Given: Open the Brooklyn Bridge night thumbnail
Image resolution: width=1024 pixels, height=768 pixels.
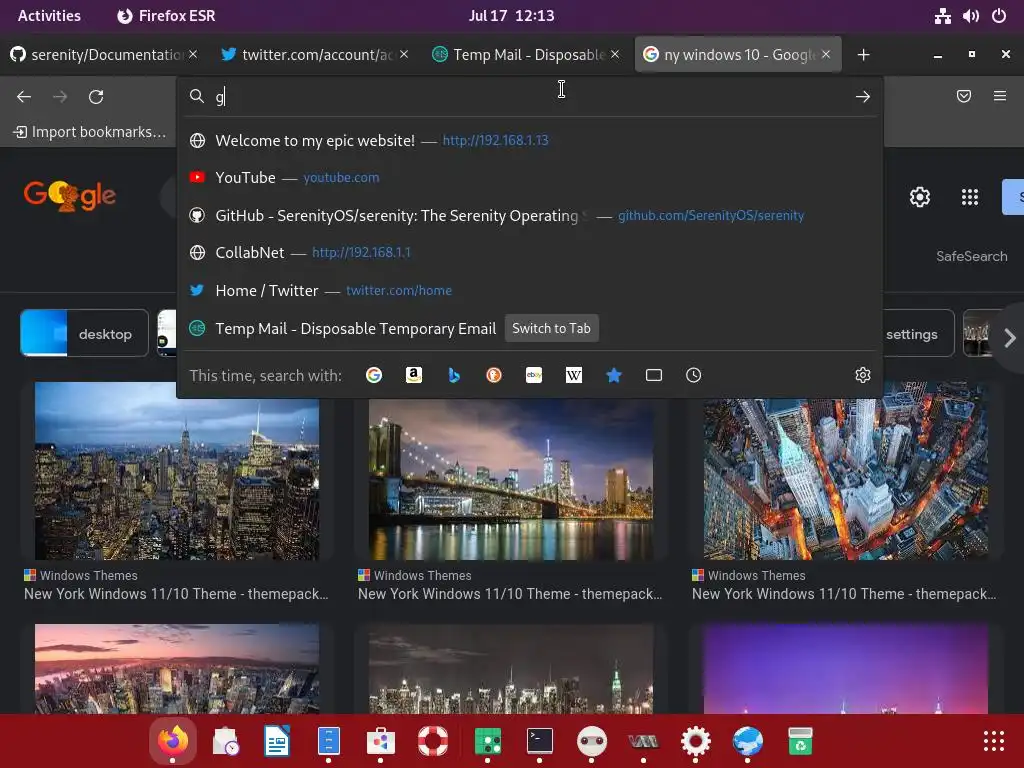Looking at the screenshot, I should [511, 479].
